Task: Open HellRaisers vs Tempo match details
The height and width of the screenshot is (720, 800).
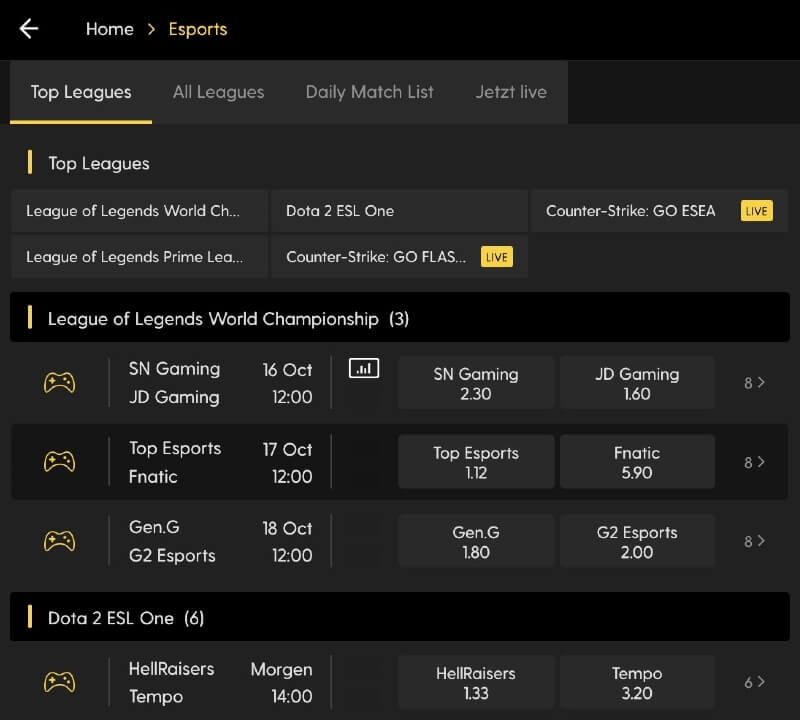Action: [171, 682]
